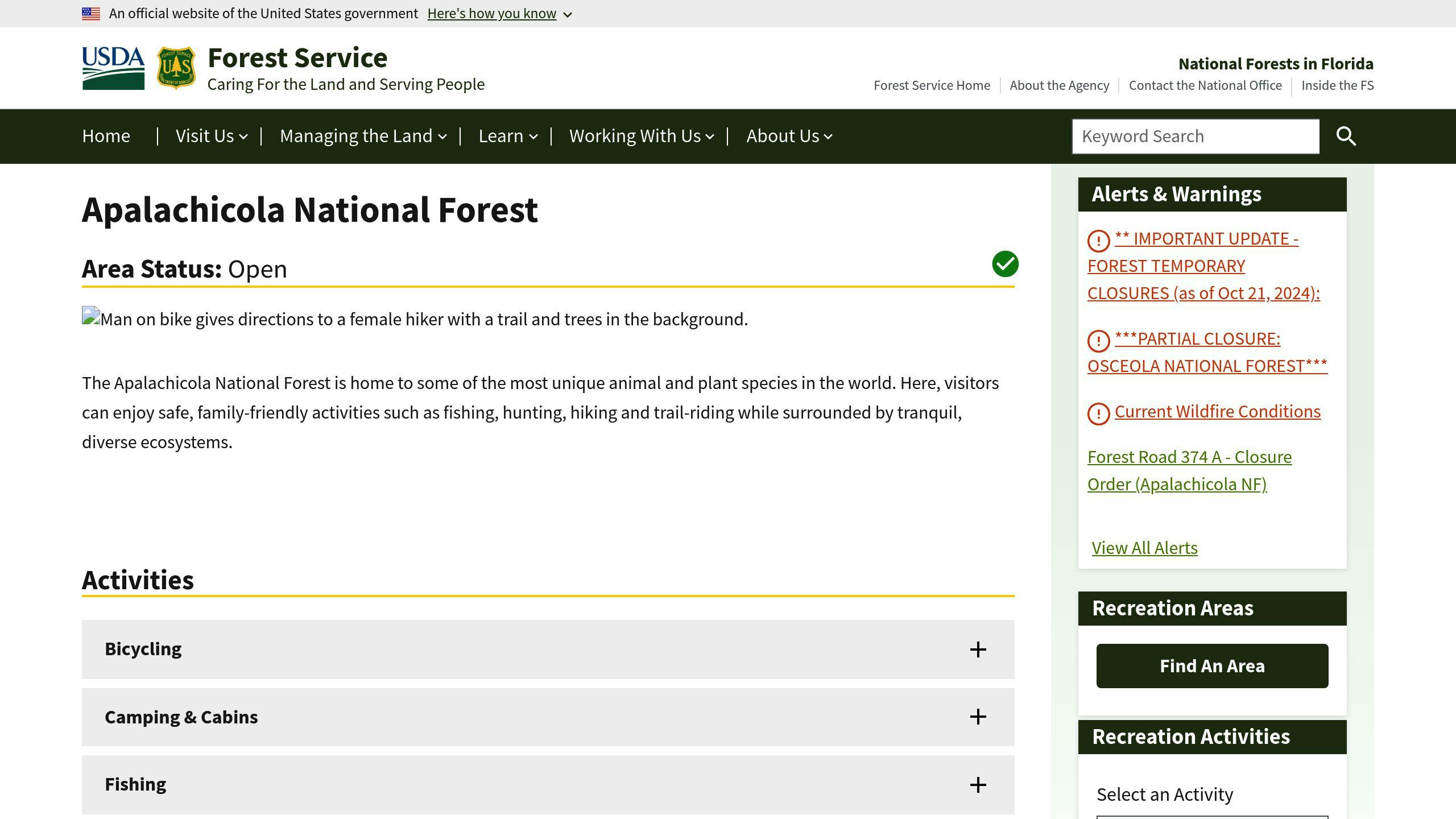Open Inside the FS link
This screenshot has width=1456, height=819.
pos(1337,85)
